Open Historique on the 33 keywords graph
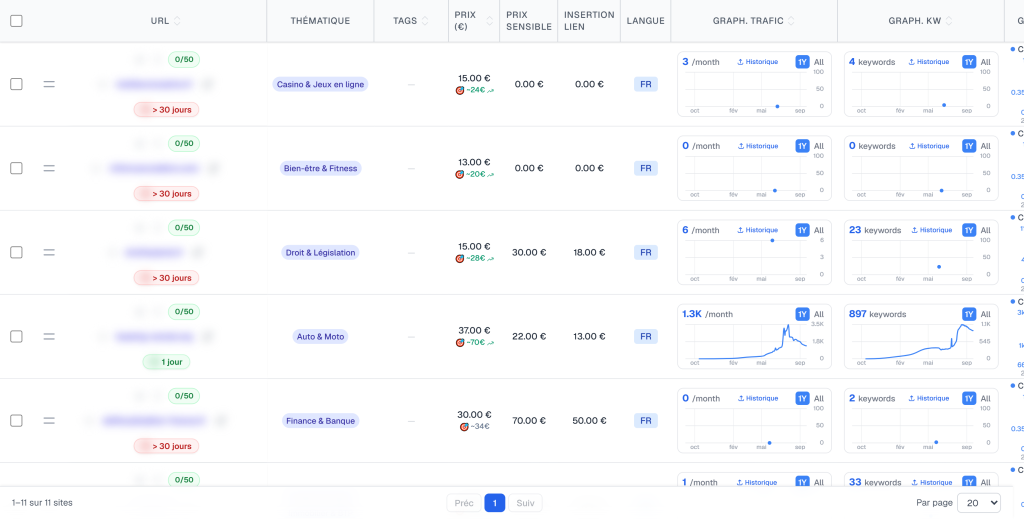 point(931,483)
